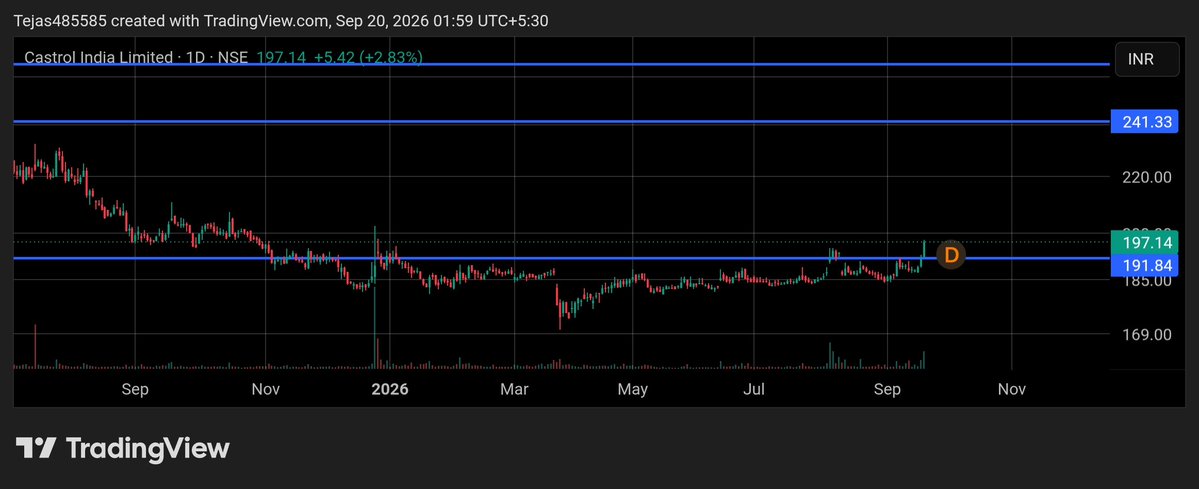Click the Sep label left of Nov
The height and width of the screenshot is (489, 1199).
135,390
